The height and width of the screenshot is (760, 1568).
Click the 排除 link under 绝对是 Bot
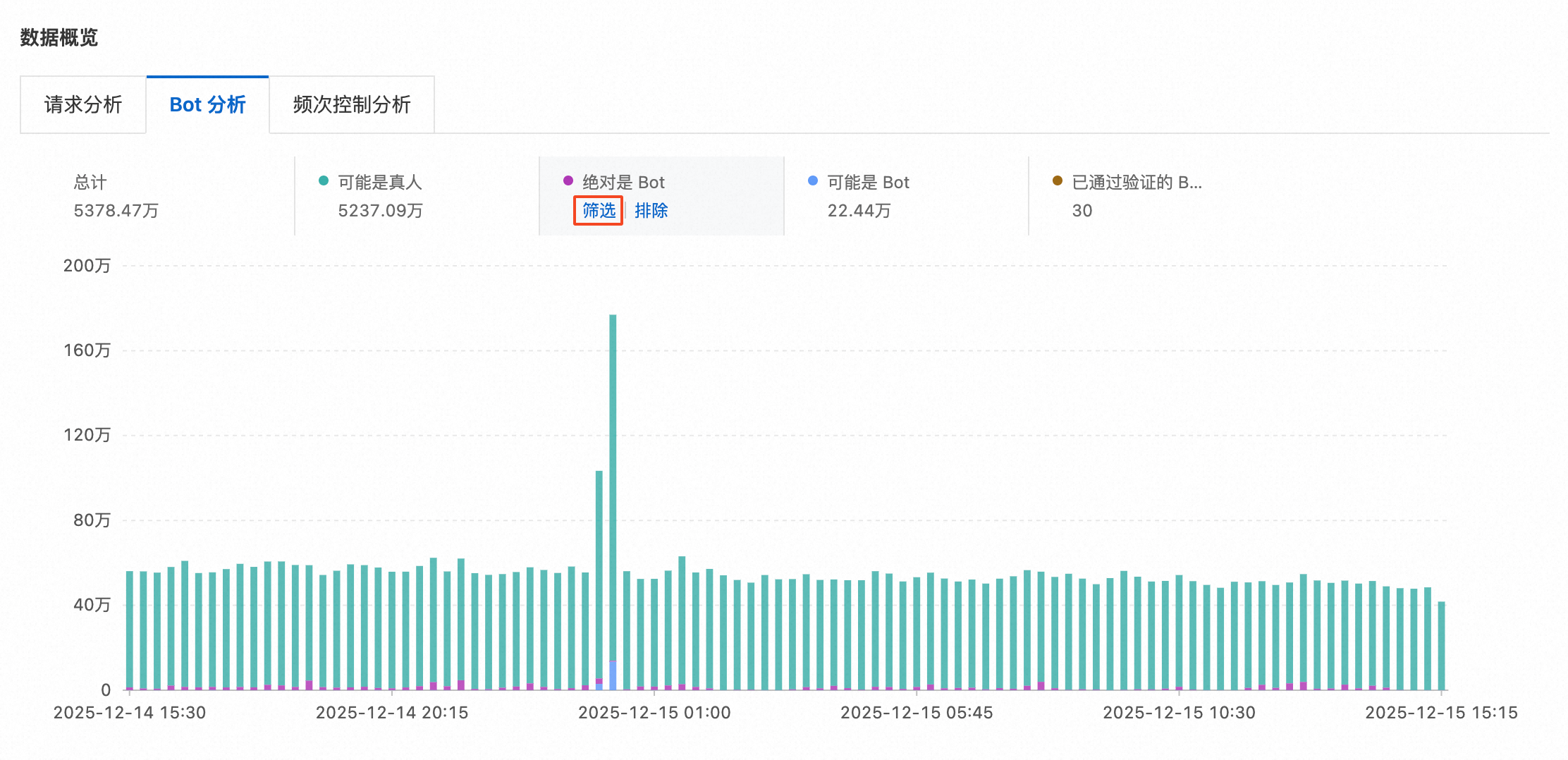click(x=651, y=210)
